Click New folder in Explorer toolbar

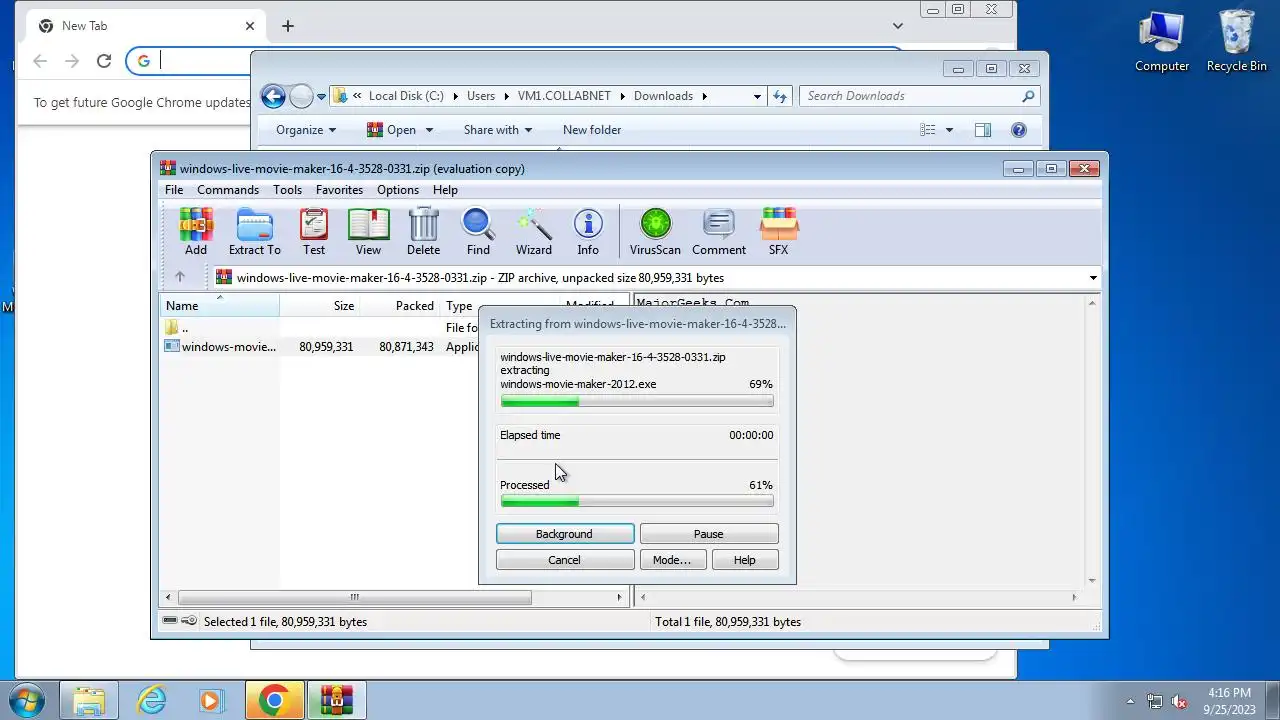point(592,130)
